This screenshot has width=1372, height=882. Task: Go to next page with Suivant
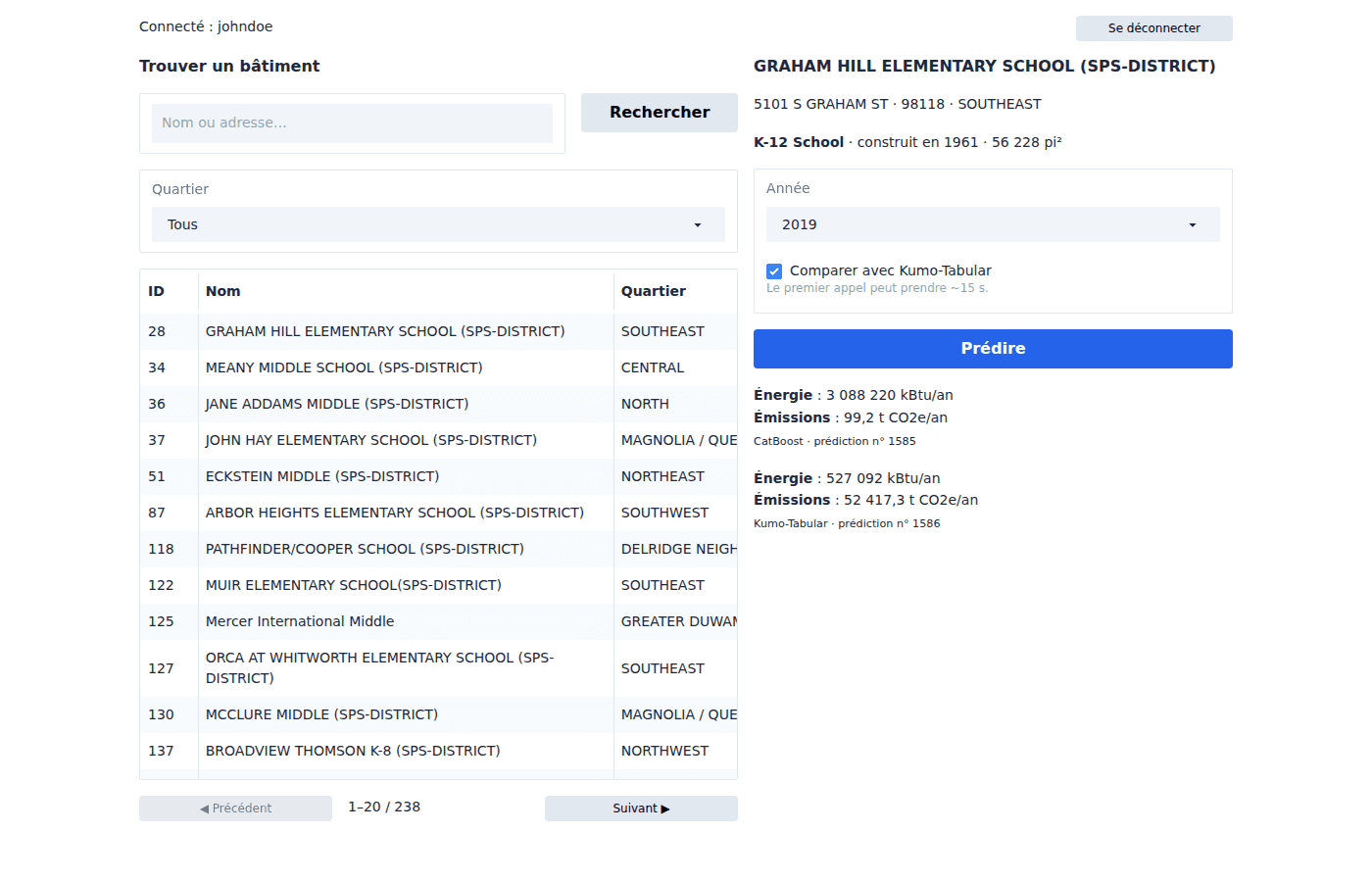(641, 808)
